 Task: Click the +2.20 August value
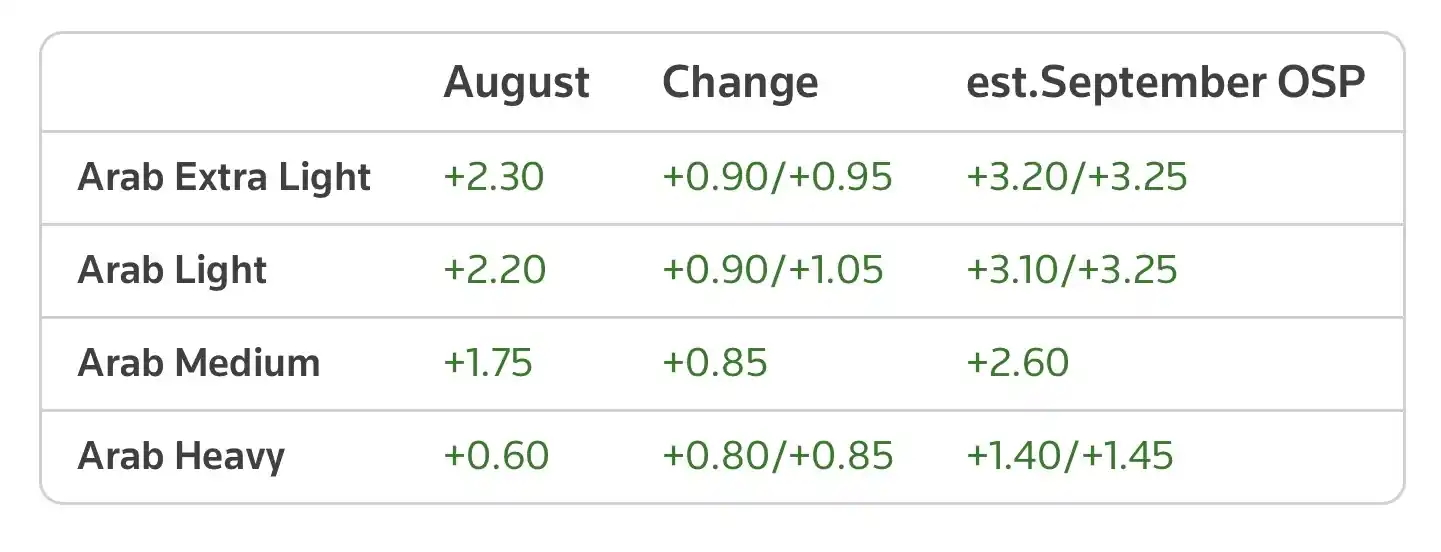[x=494, y=270]
